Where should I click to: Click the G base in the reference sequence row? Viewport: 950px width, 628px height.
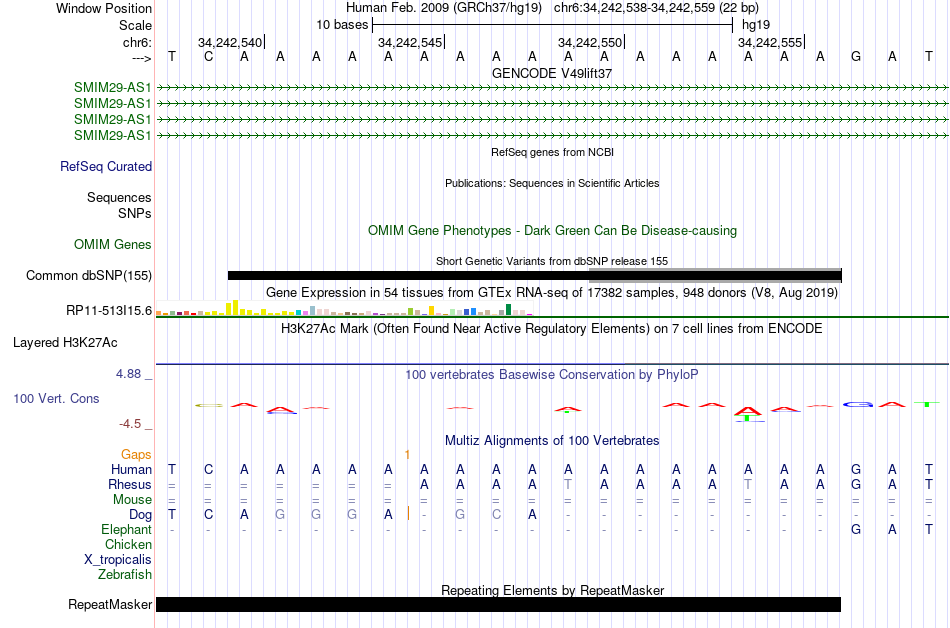tap(856, 57)
